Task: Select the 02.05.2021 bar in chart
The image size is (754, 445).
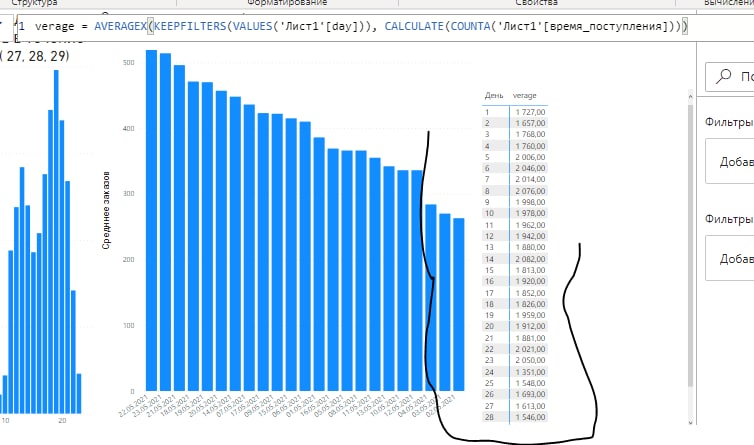Action: (x=459, y=305)
